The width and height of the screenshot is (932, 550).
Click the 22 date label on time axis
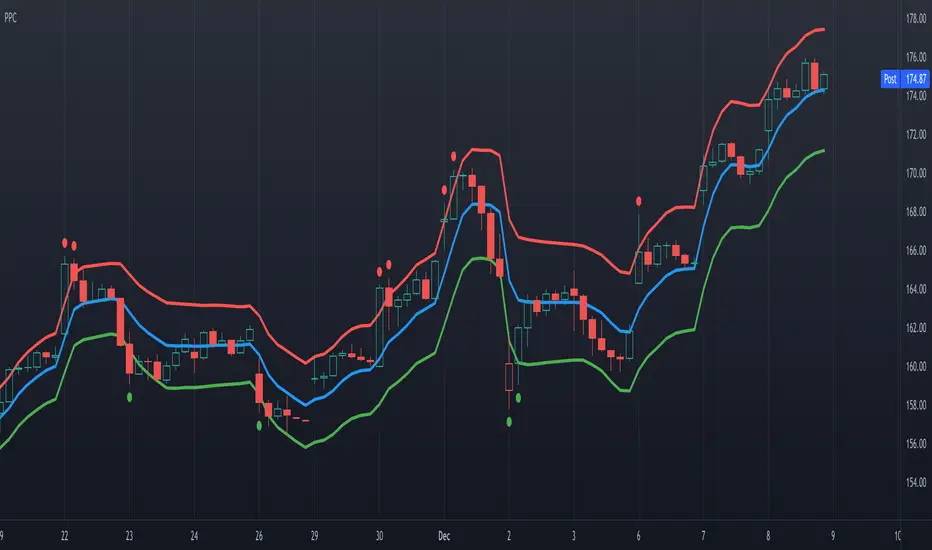pos(65,536)
